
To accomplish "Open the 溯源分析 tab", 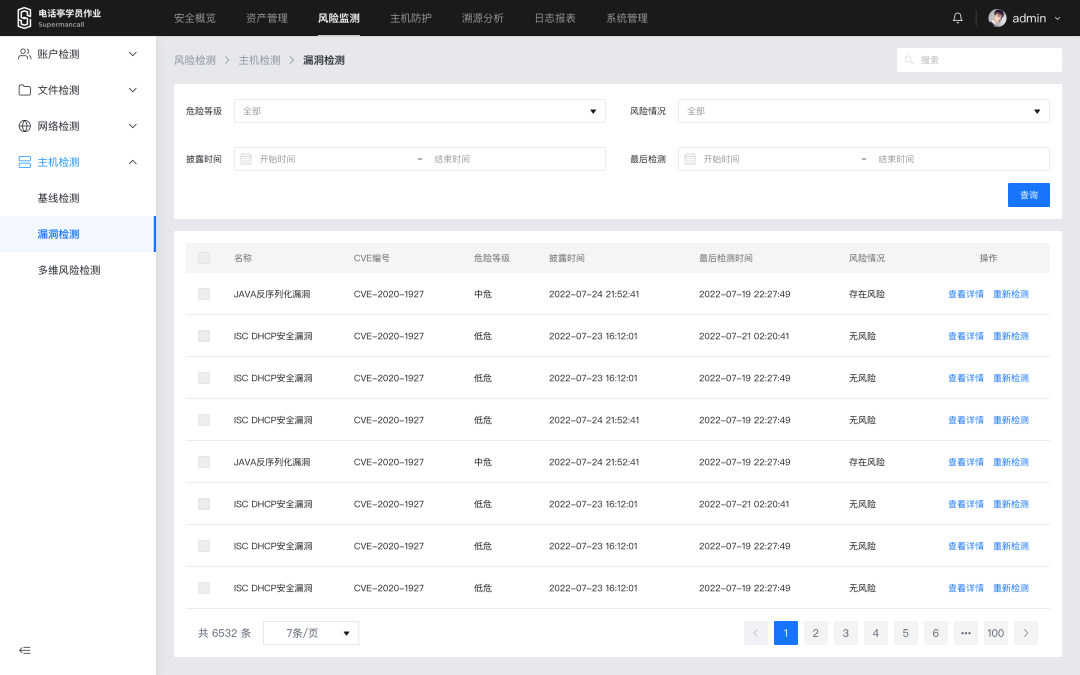I will pos(483,18).
